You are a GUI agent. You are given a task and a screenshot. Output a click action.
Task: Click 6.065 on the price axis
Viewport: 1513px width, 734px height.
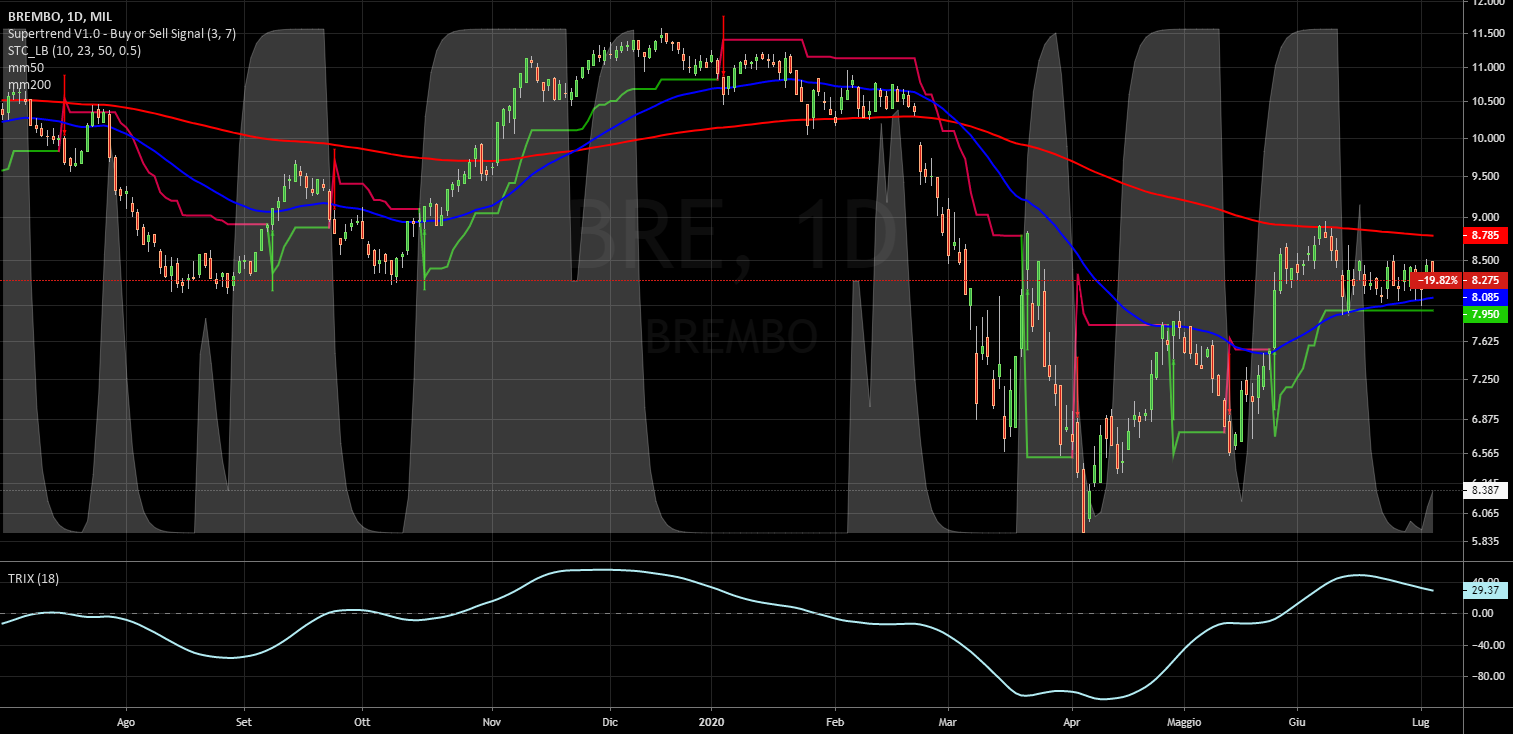pyautogui.click(x=1485, y=513)
